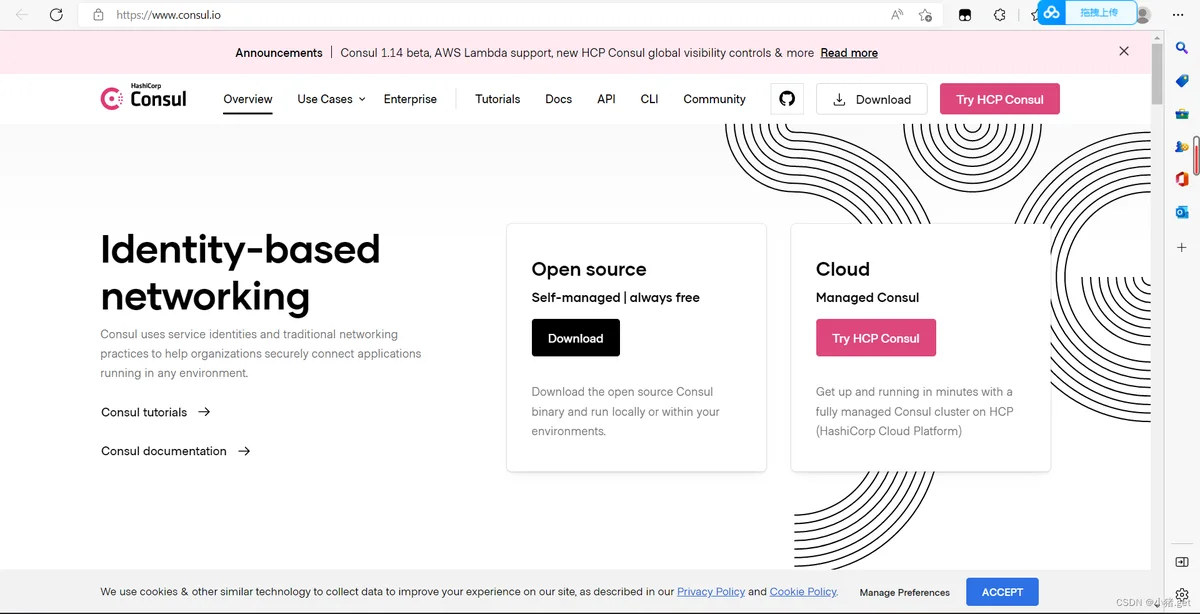Hide the Edge sidebar panel

tap(1181, 562)
